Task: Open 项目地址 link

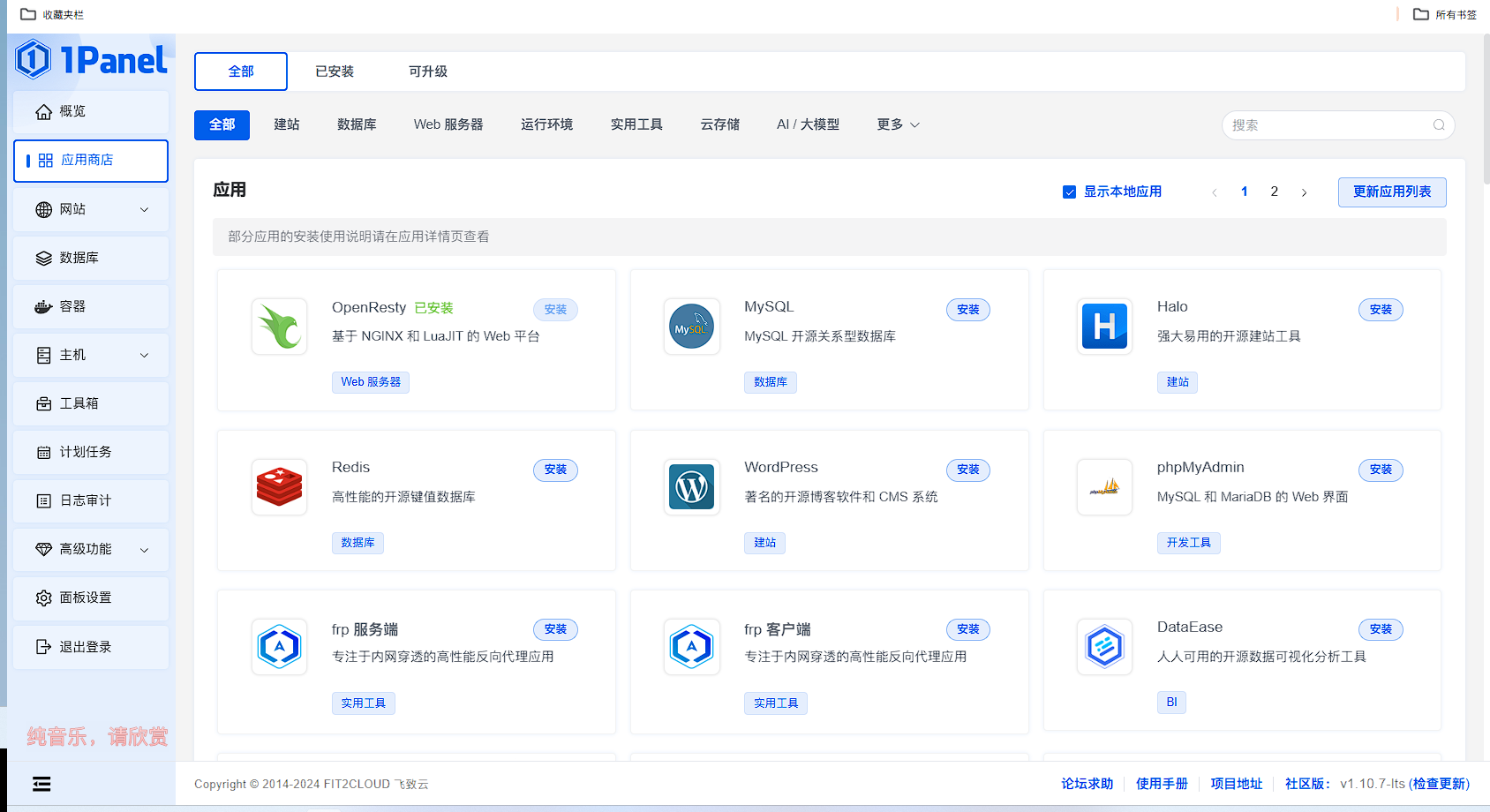Action: coord(1236,784)
